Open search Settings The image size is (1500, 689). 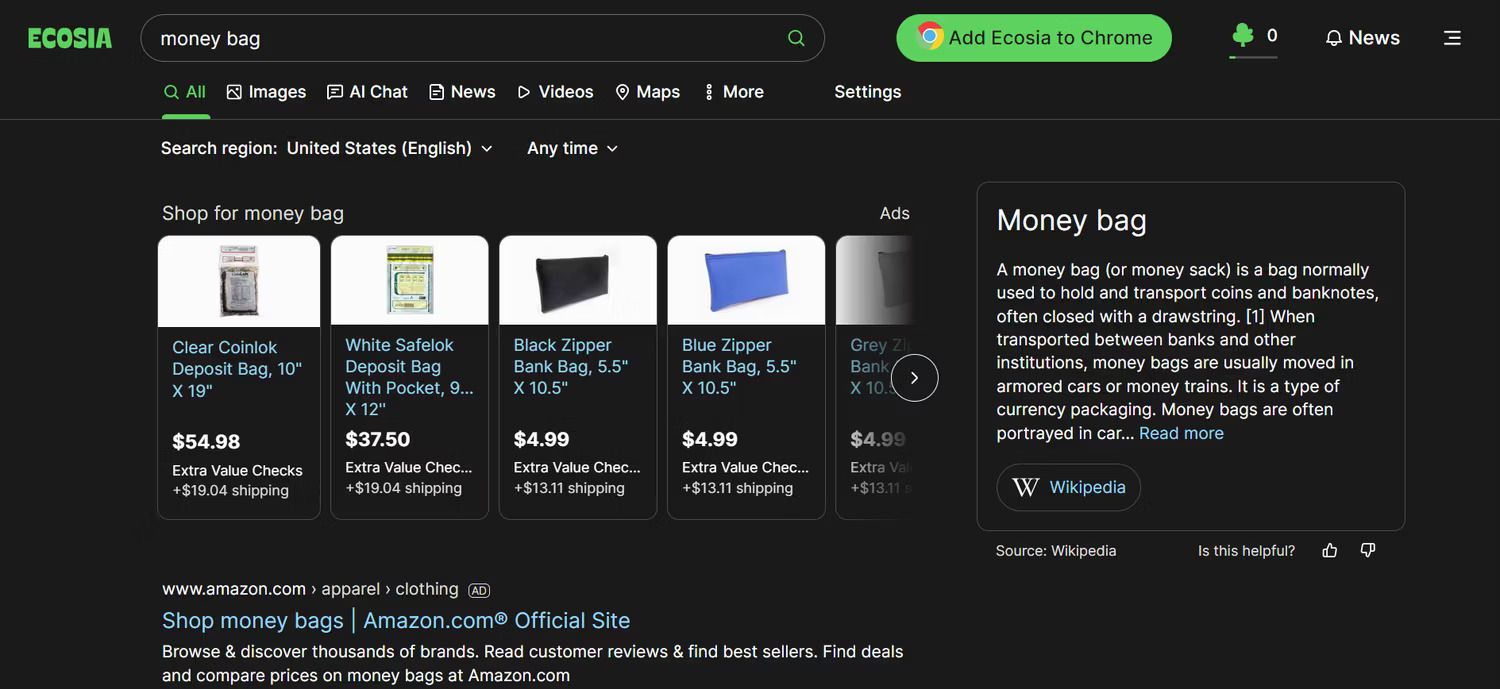(x=868, y=92)
